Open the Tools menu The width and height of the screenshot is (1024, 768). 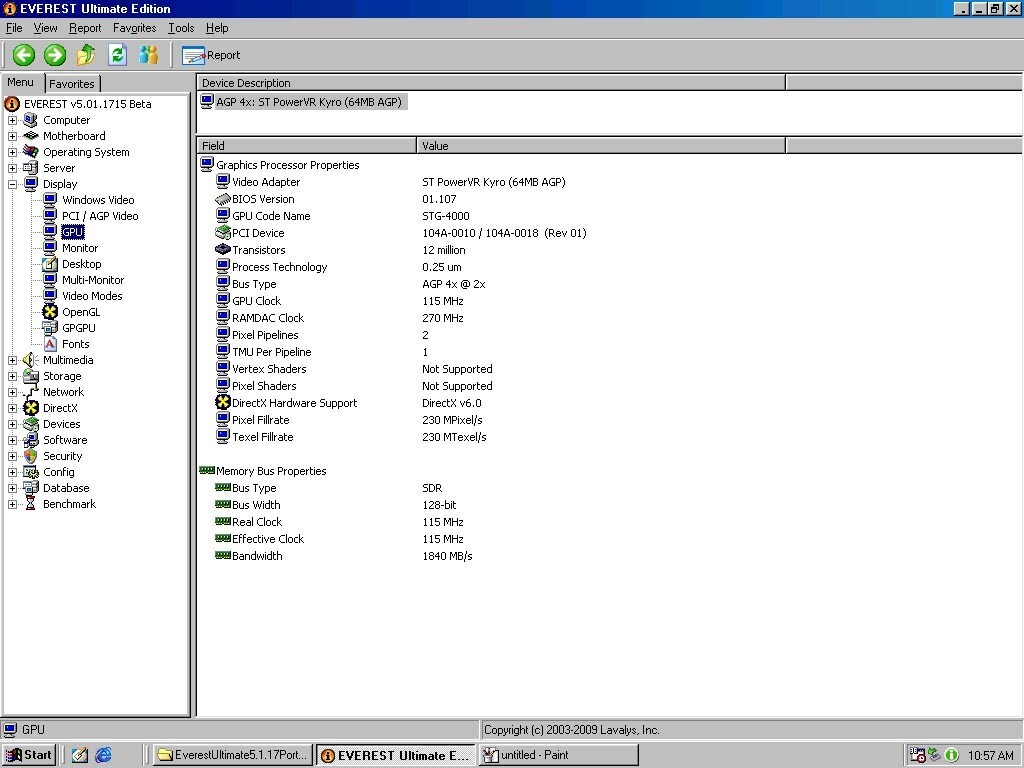click(181, 28)
